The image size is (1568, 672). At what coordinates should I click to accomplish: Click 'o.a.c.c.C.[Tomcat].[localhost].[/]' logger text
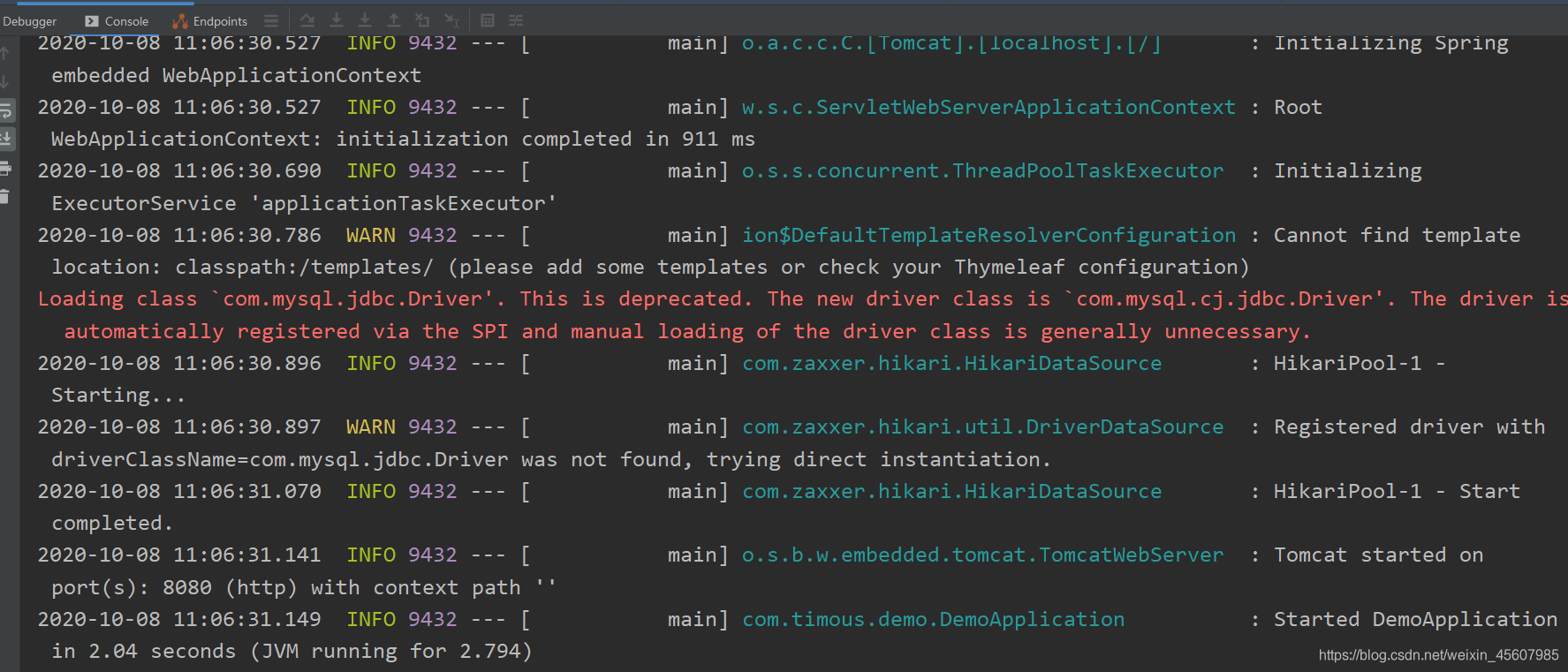click(951, 42)
